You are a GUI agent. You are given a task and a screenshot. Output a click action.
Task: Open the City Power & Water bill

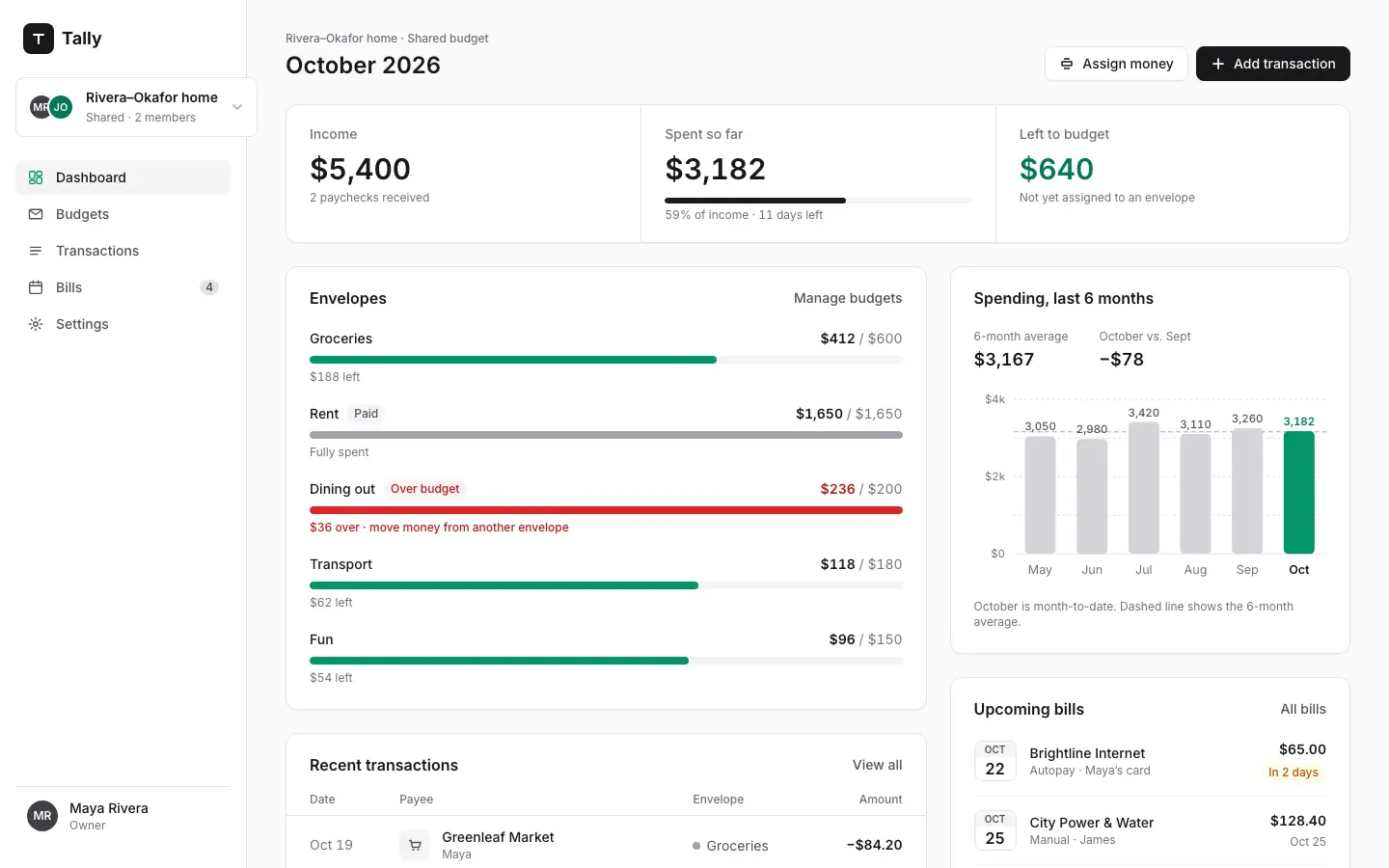[1150, 830]
